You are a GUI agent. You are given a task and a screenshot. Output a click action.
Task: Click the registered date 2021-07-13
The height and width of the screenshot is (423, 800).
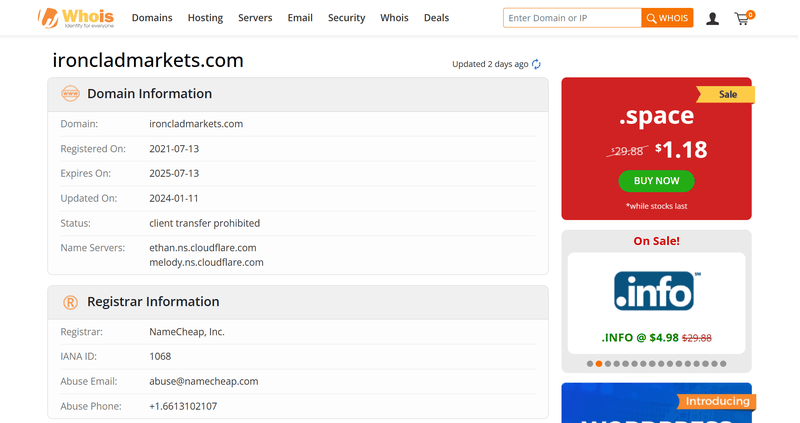click(174, 149)
